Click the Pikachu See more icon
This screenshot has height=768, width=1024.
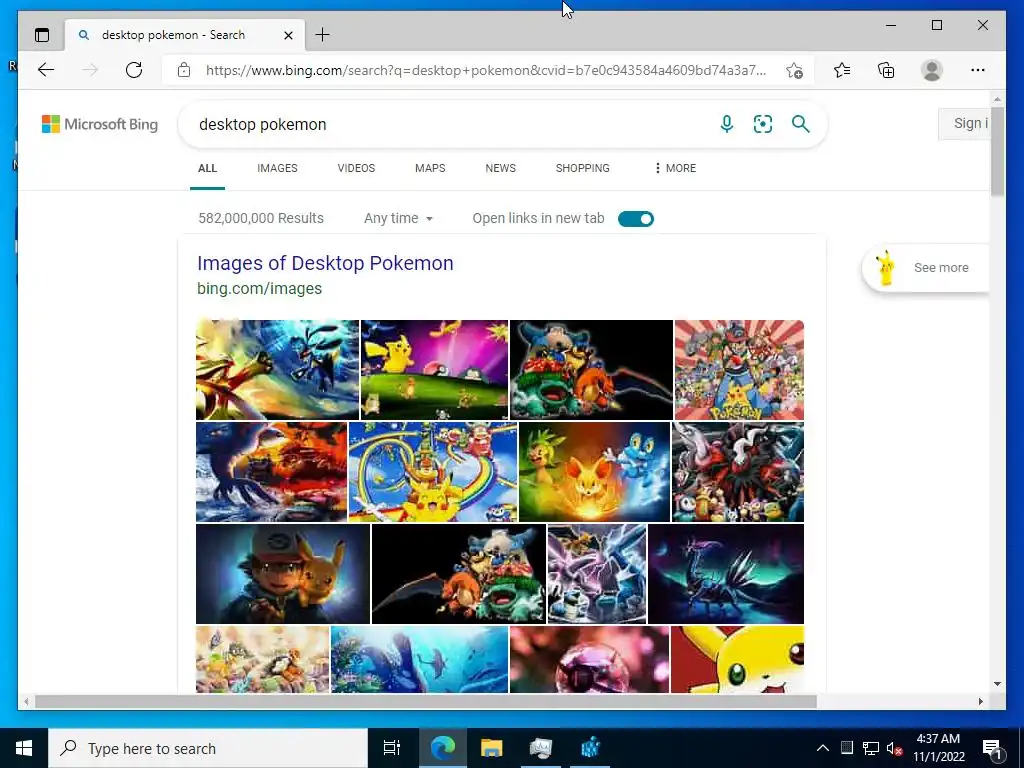point(886,268)
